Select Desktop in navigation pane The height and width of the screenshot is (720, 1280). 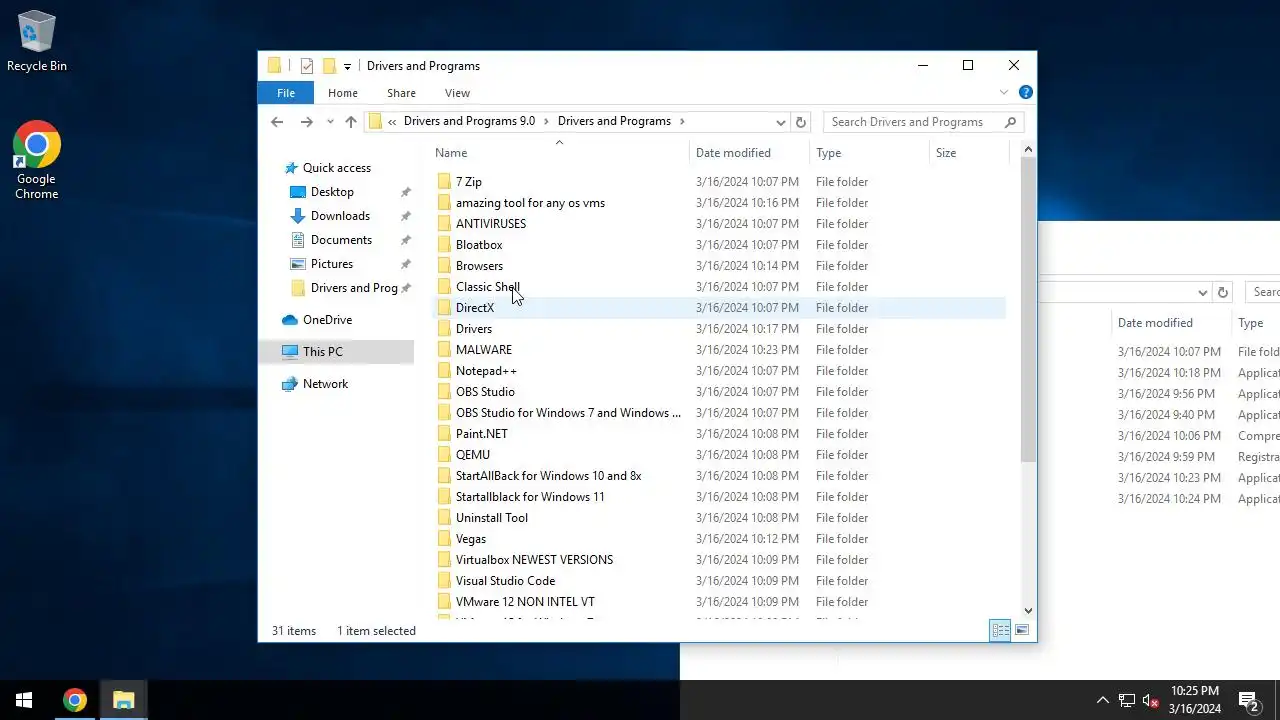332,192
